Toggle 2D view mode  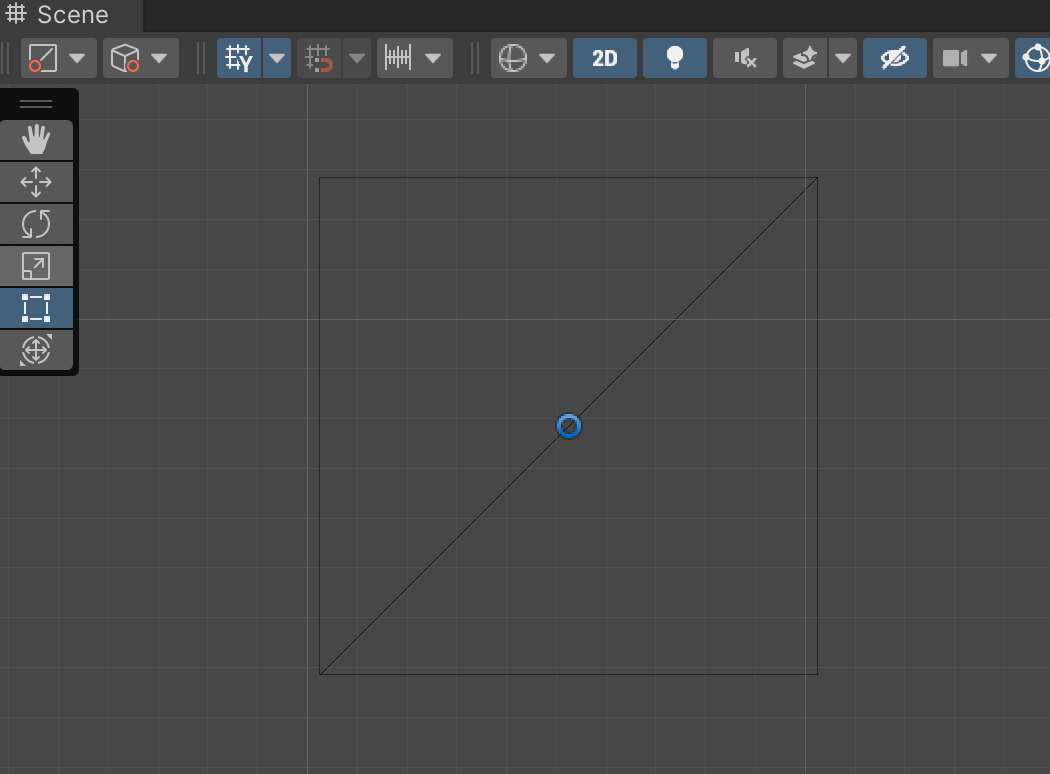point(605,58)
